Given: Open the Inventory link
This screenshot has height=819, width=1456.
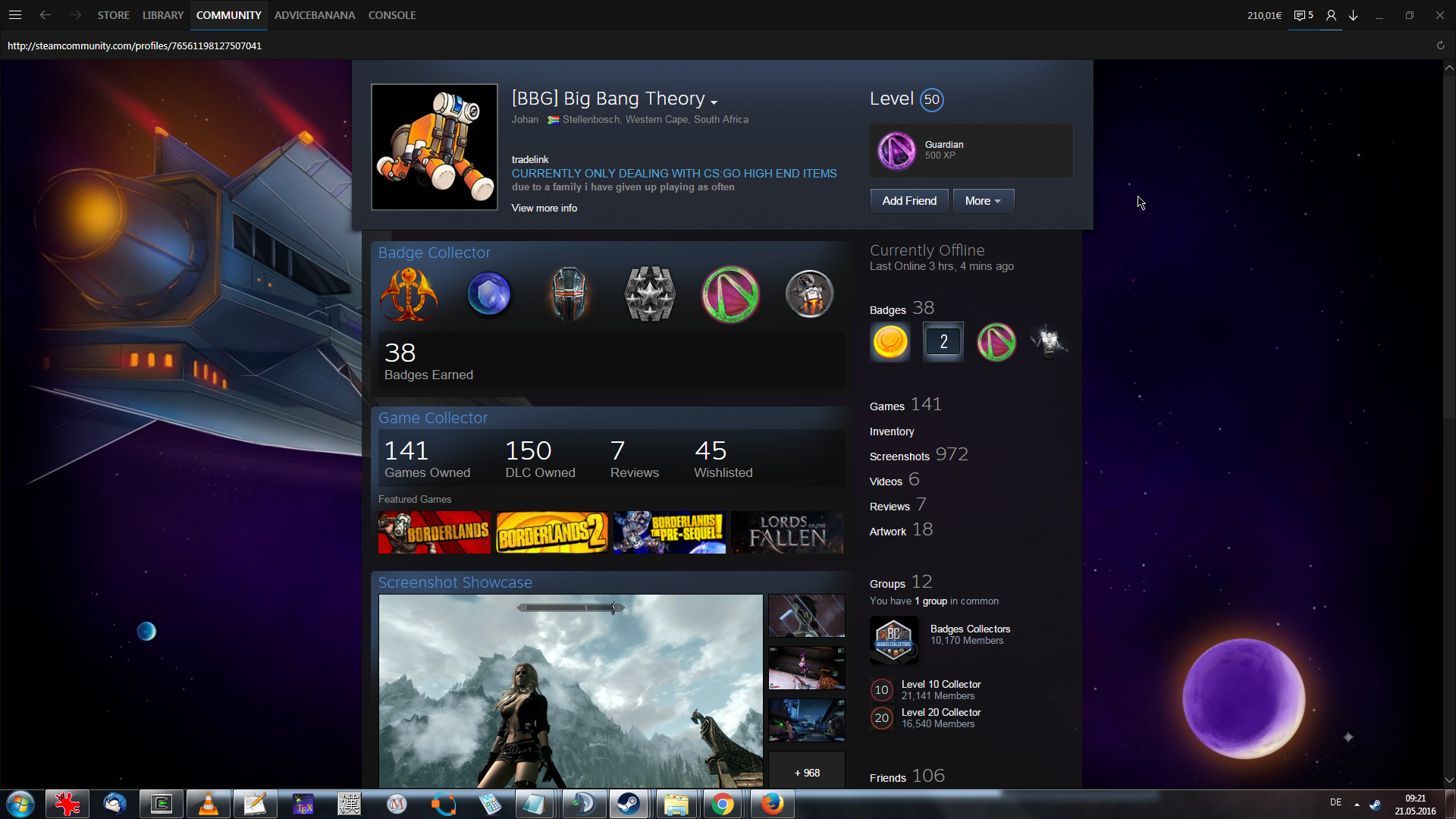Looking at the screenshot, I should coord(892,431).
